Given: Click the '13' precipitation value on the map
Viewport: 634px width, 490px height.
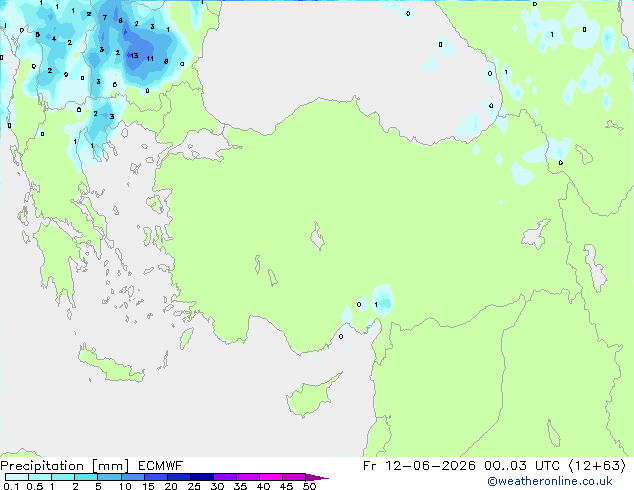Looking at the screenshot, I should [134, 55].
